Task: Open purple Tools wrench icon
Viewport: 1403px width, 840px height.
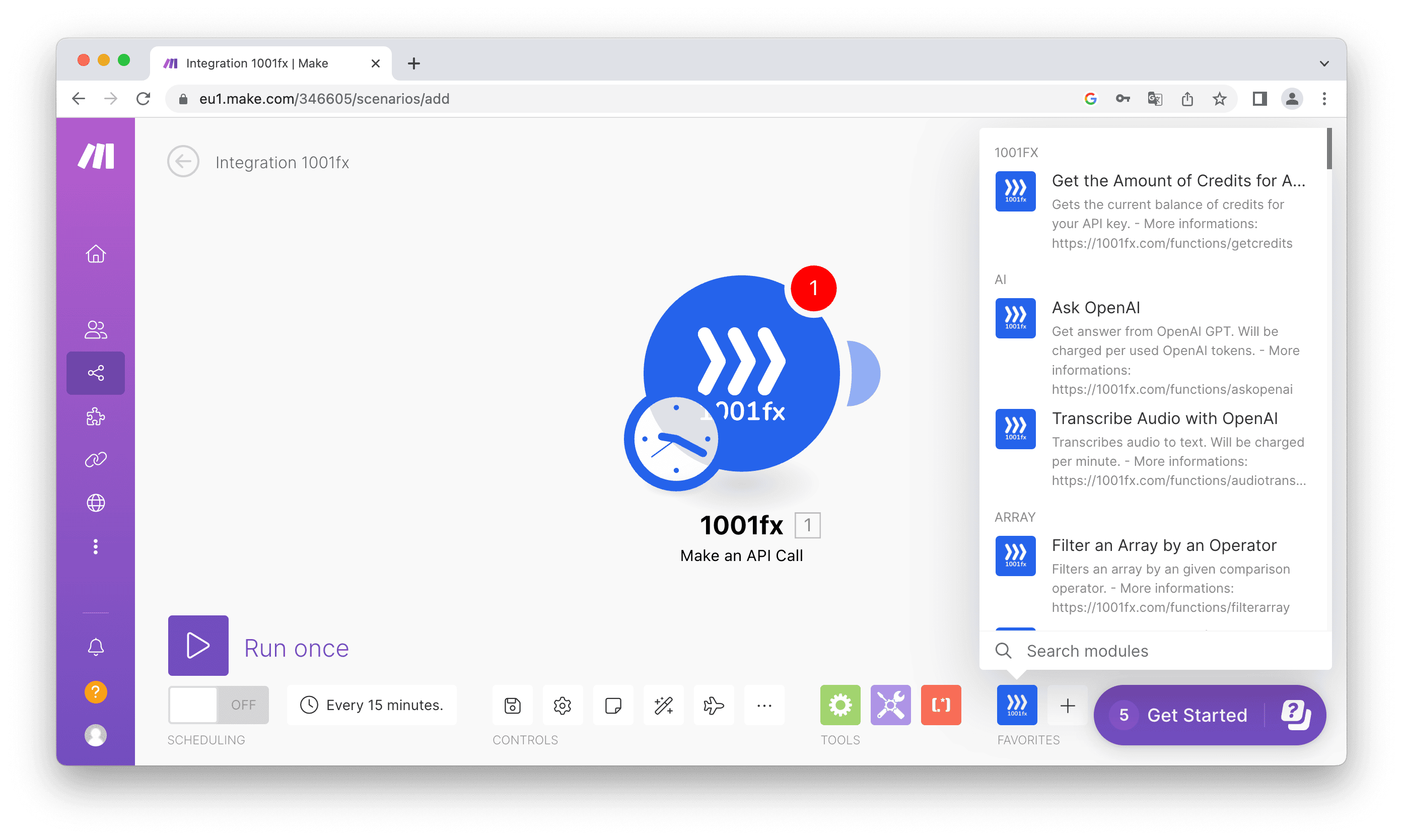Action: point(890,705)
